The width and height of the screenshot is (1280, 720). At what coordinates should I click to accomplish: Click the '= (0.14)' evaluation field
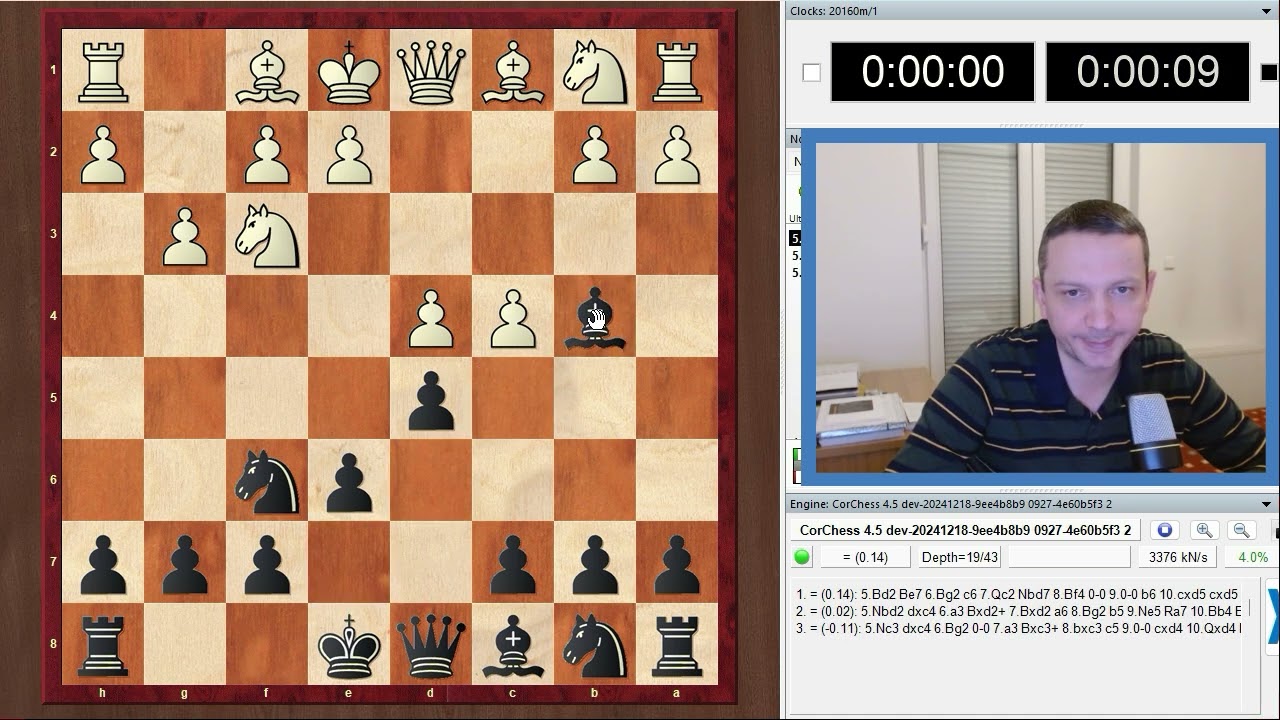[865, 557]
